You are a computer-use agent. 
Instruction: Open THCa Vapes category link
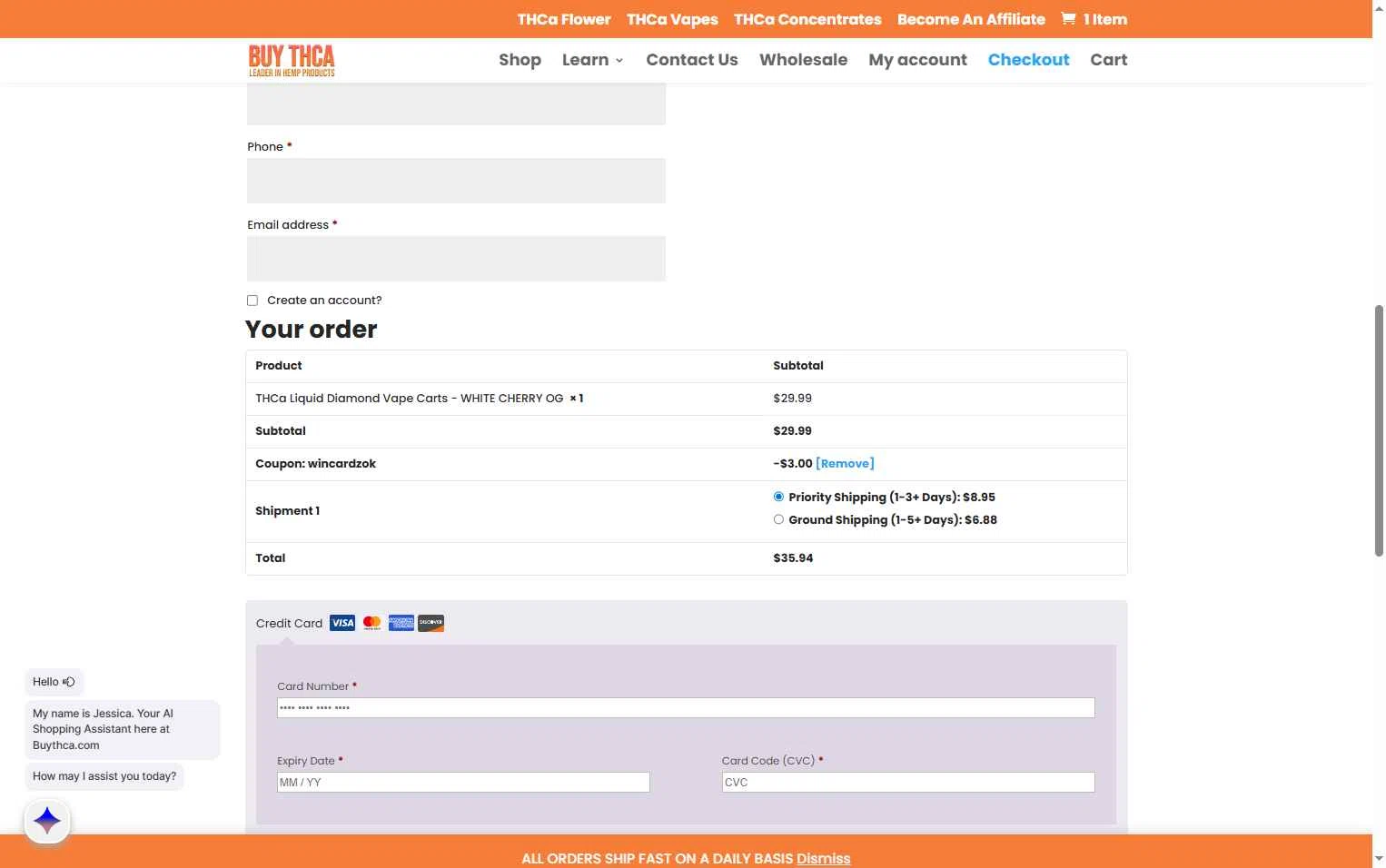click(672, 19)
